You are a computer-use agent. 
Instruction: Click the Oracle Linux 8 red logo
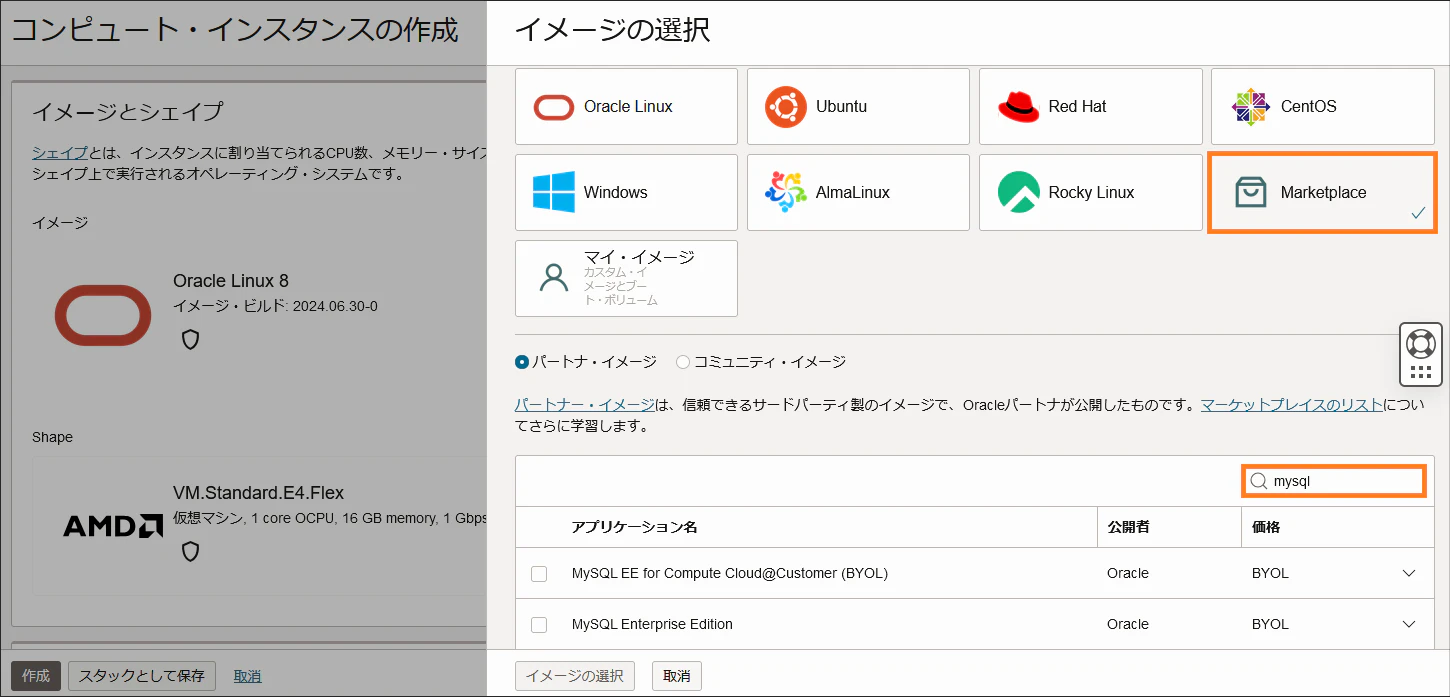coord(103,315)
